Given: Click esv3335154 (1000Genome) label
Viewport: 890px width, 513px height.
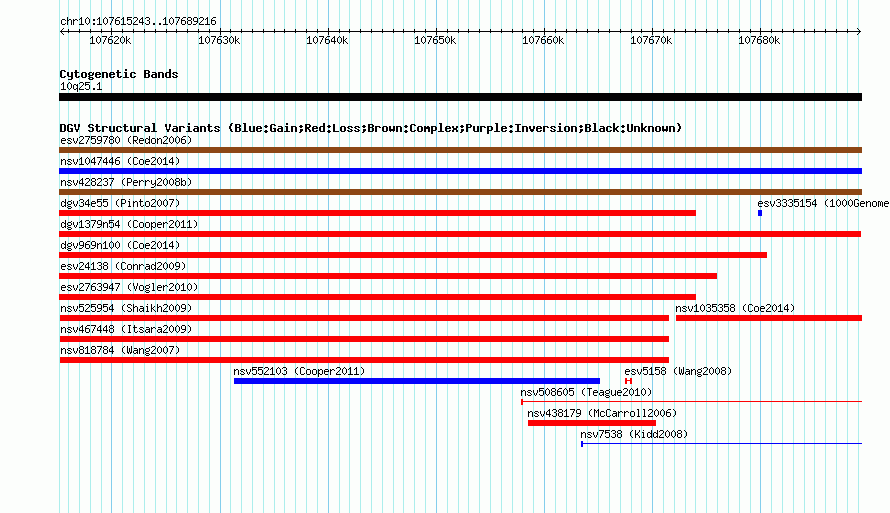Looking at the screenshot, I should pos(823,203).
